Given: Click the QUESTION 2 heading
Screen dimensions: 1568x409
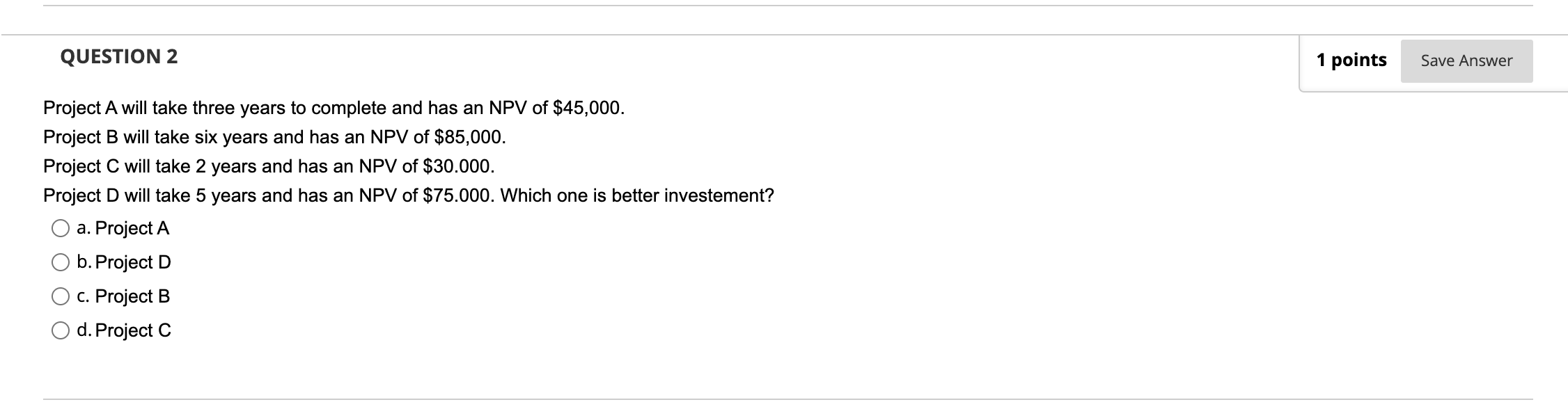Looking at the screenshot, I should [118, 56].
